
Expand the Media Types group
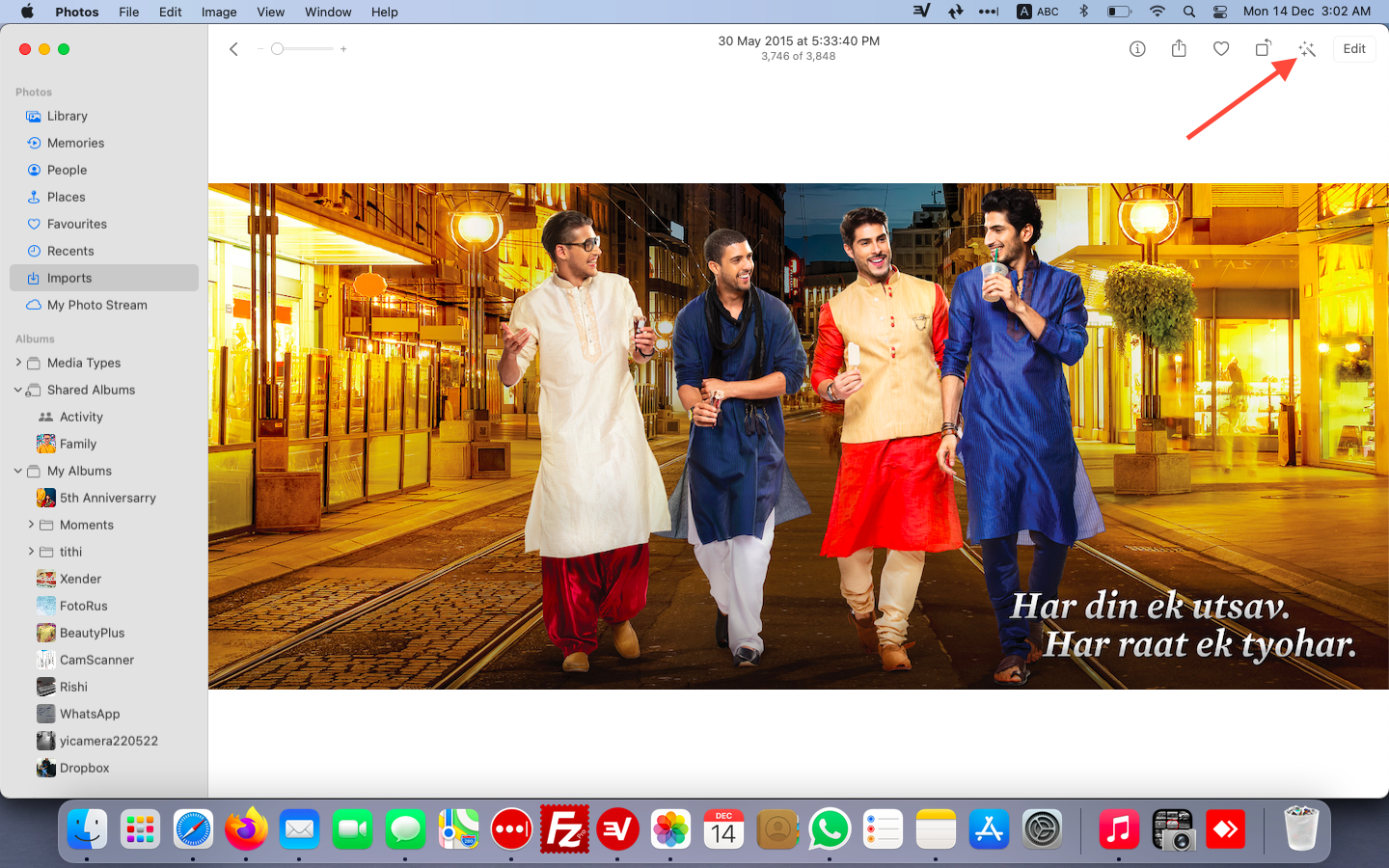18,363
